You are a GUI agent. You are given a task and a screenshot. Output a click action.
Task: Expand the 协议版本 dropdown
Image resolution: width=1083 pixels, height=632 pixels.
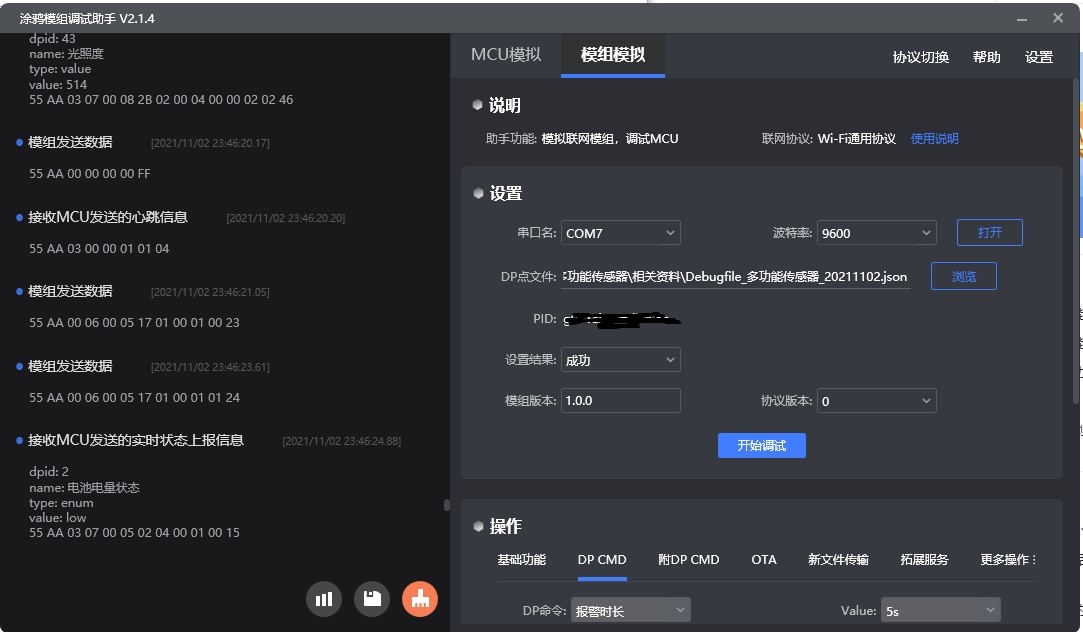tap(876, 401)
